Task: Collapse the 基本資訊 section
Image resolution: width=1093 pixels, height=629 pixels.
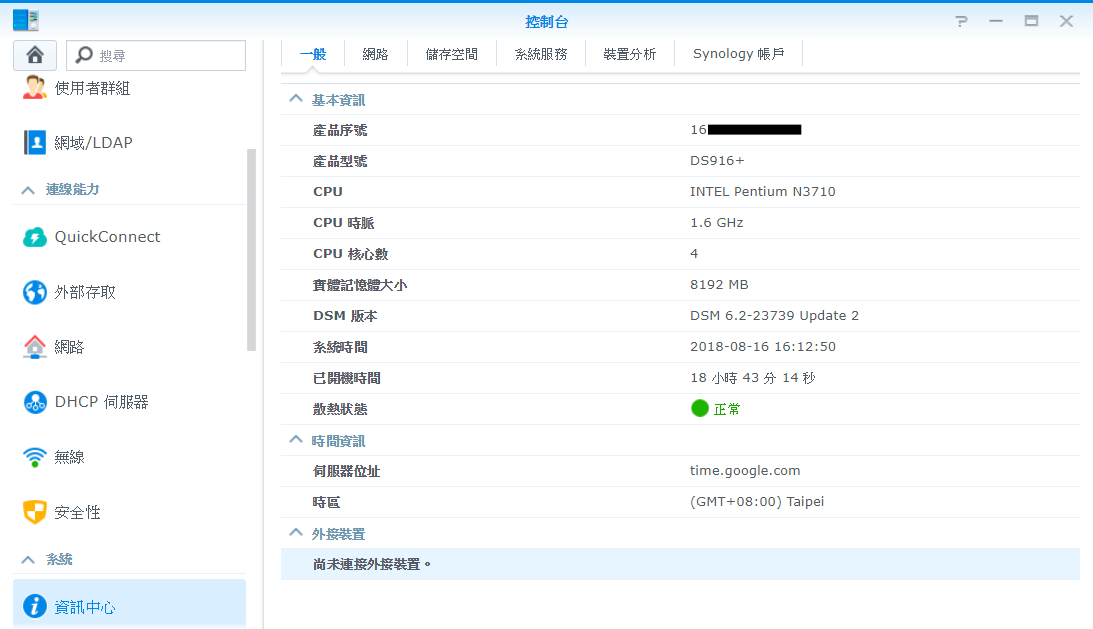Action: point(296,99)
